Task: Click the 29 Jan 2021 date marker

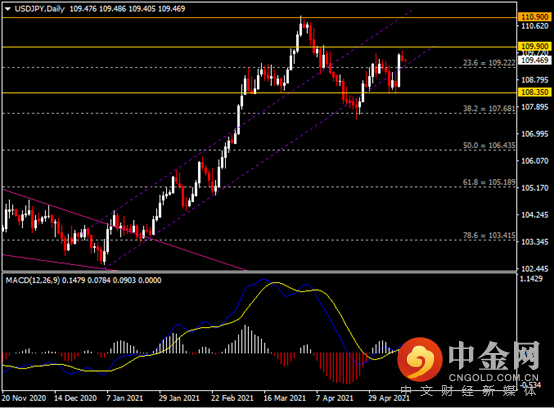Action: pos(179,398)
